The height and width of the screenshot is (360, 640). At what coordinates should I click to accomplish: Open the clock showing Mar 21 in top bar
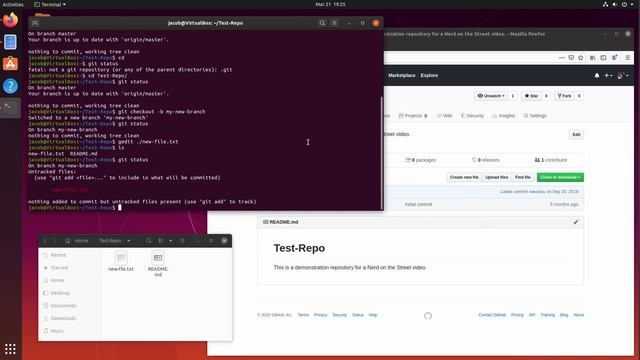(330, 4)
